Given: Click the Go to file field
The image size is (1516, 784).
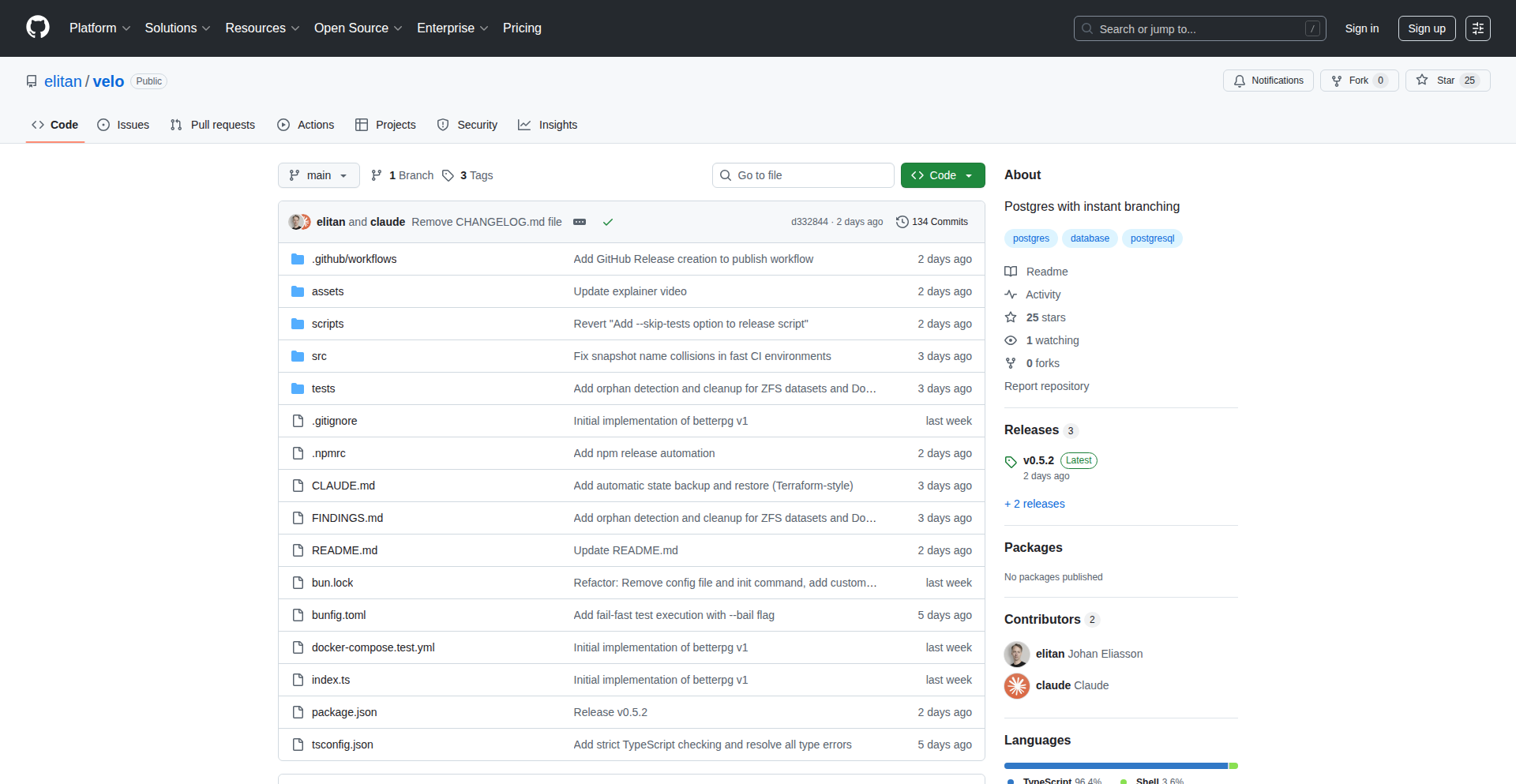Looking at the screenshot, I should tap(803, 175).
